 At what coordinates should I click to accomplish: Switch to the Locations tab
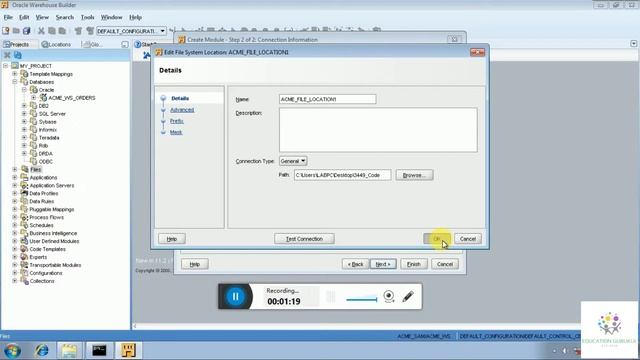point(57,44)
